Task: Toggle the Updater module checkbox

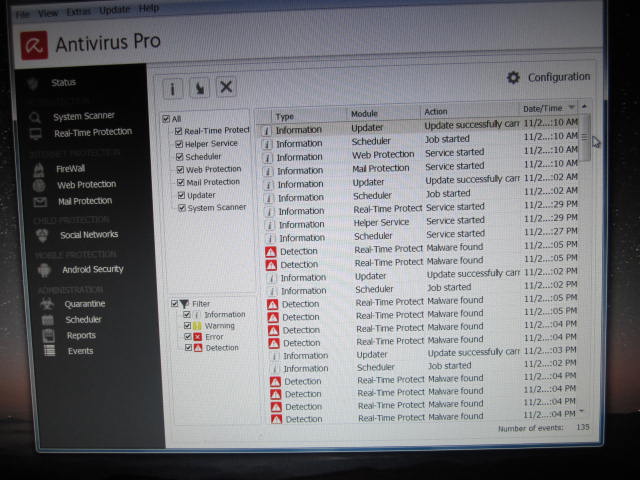Action: [x=182, y=196]
